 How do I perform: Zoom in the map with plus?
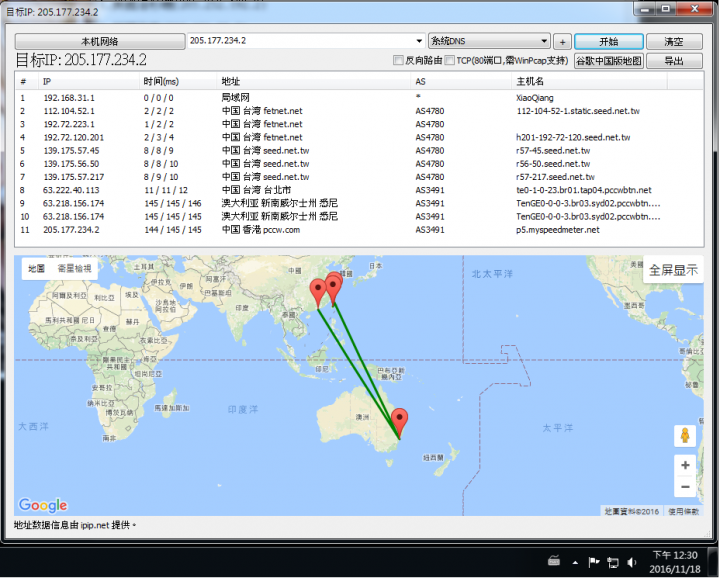pyautogui.click(x=685, y=466)
